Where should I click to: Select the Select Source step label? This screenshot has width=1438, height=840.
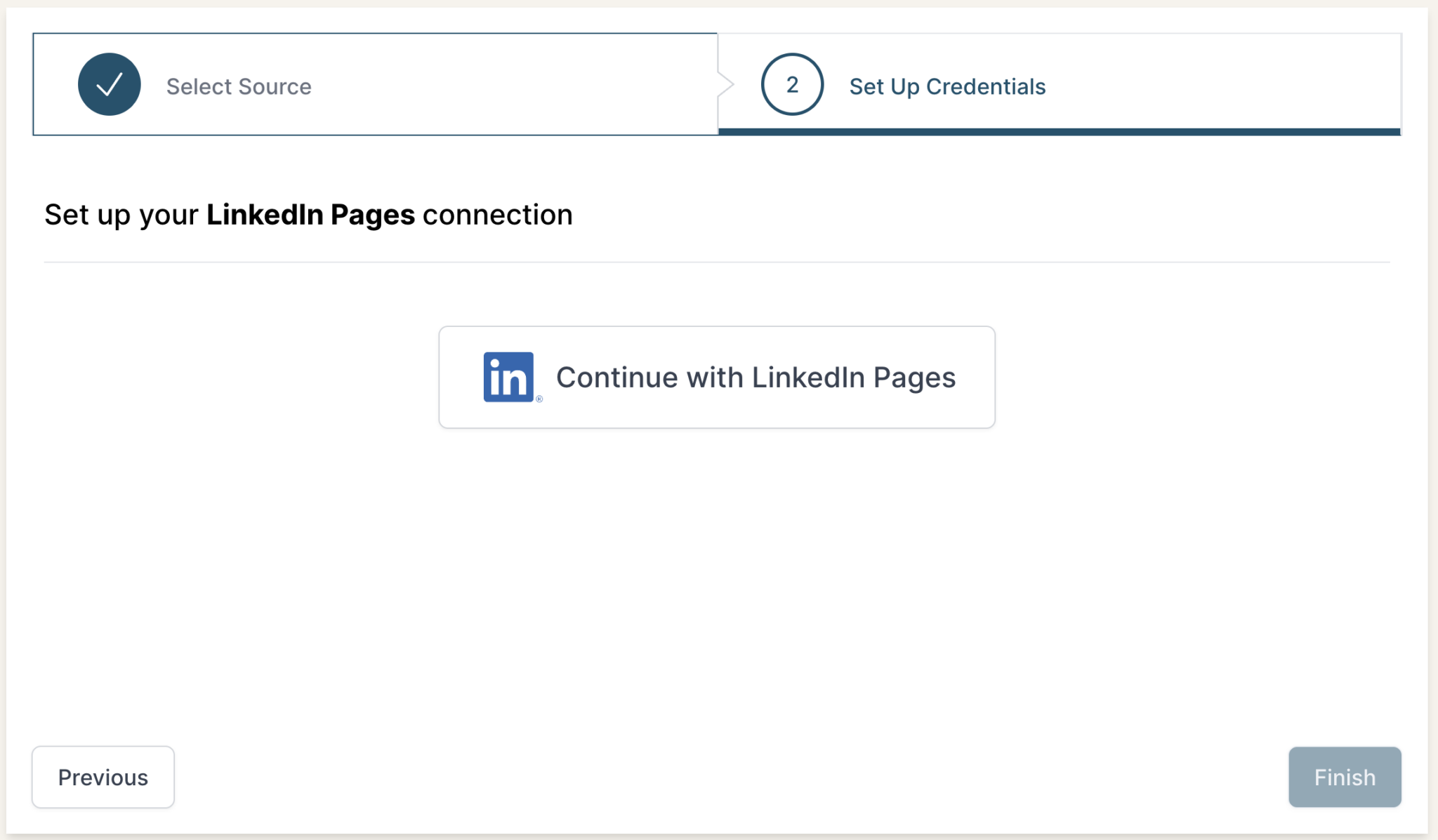pyautogui.click(x=239, y=86)
